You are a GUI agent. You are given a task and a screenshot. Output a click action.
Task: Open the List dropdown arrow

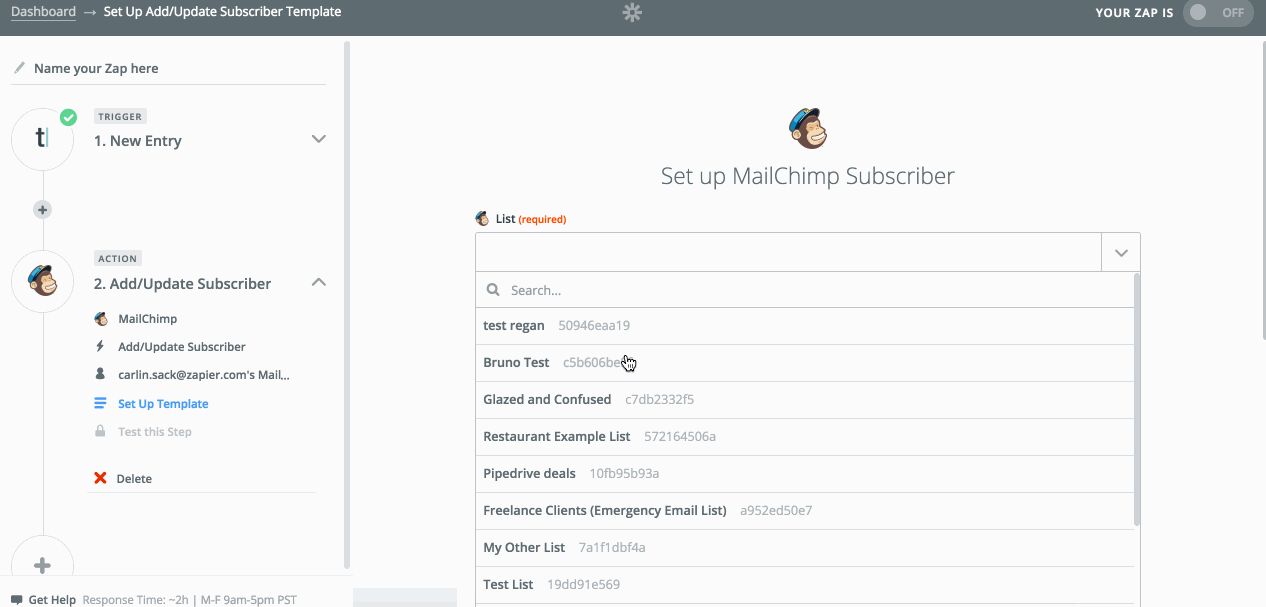click(1120, 252)
